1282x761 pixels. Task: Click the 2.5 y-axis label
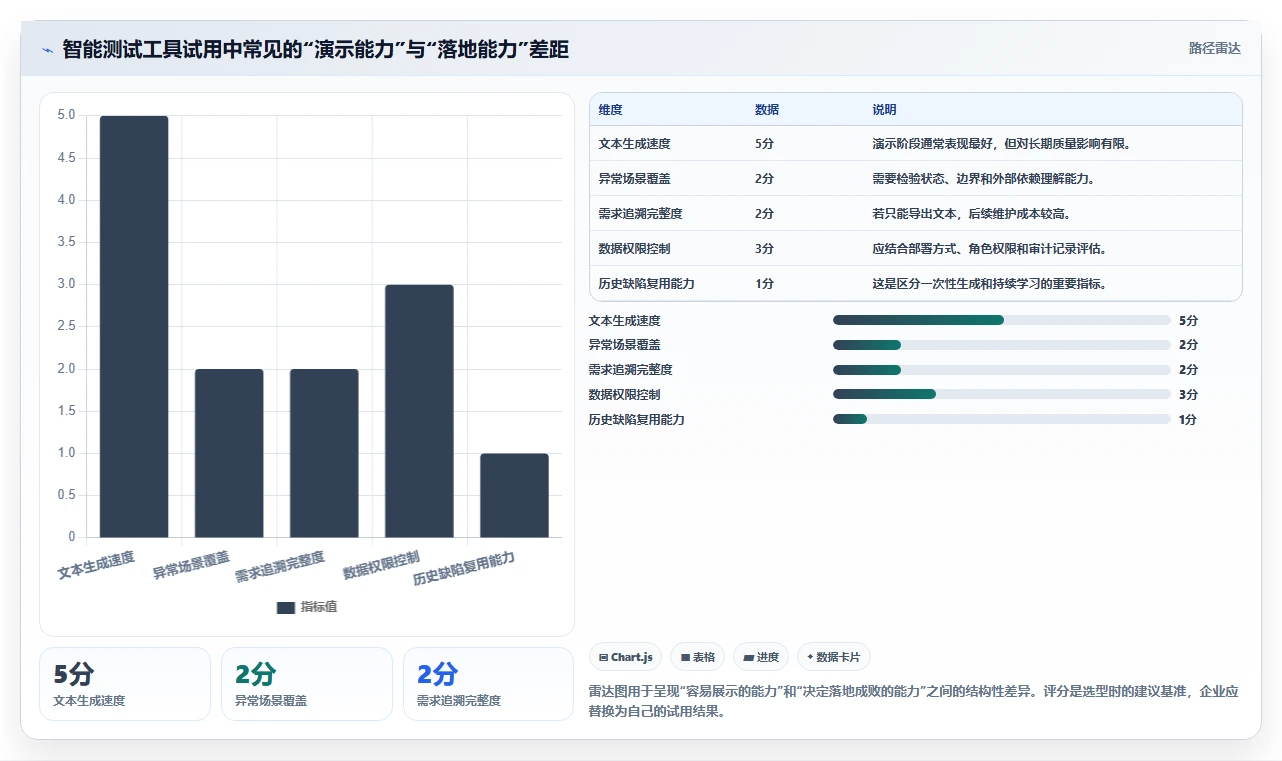66,326
